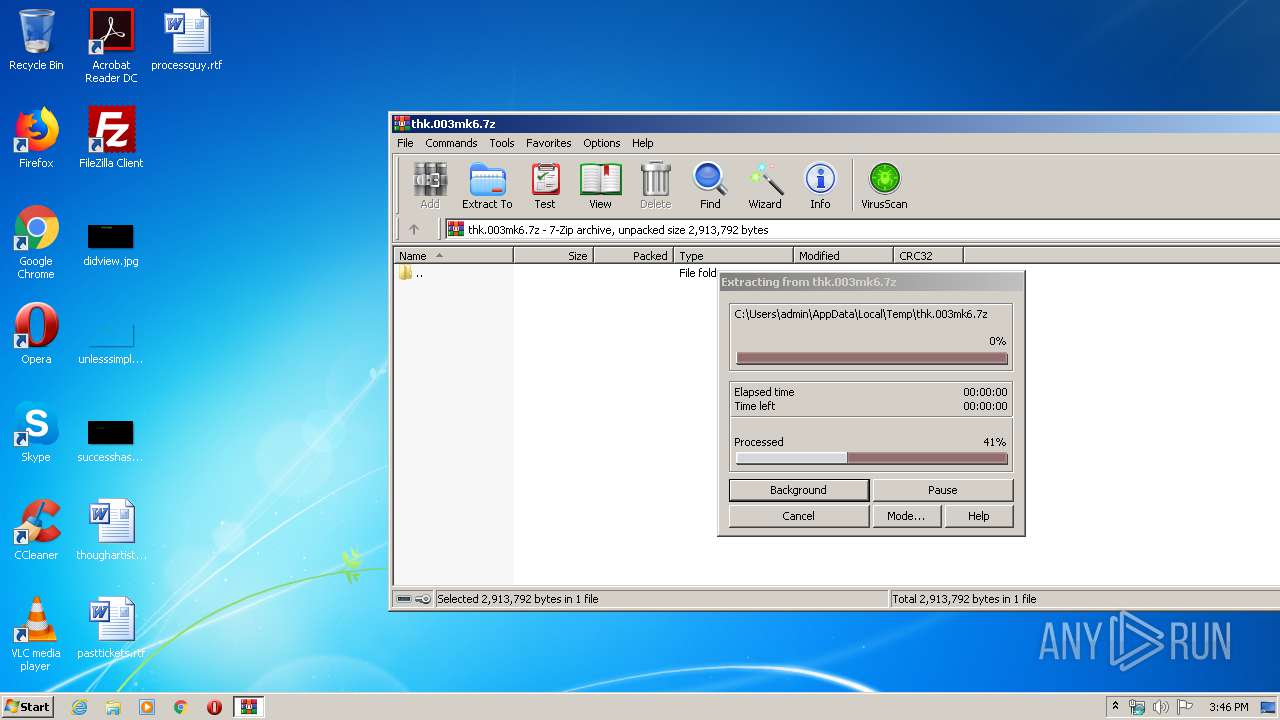Cancel the extraction process
This screenshot has width=1280, height=720.
pos(798,516)
